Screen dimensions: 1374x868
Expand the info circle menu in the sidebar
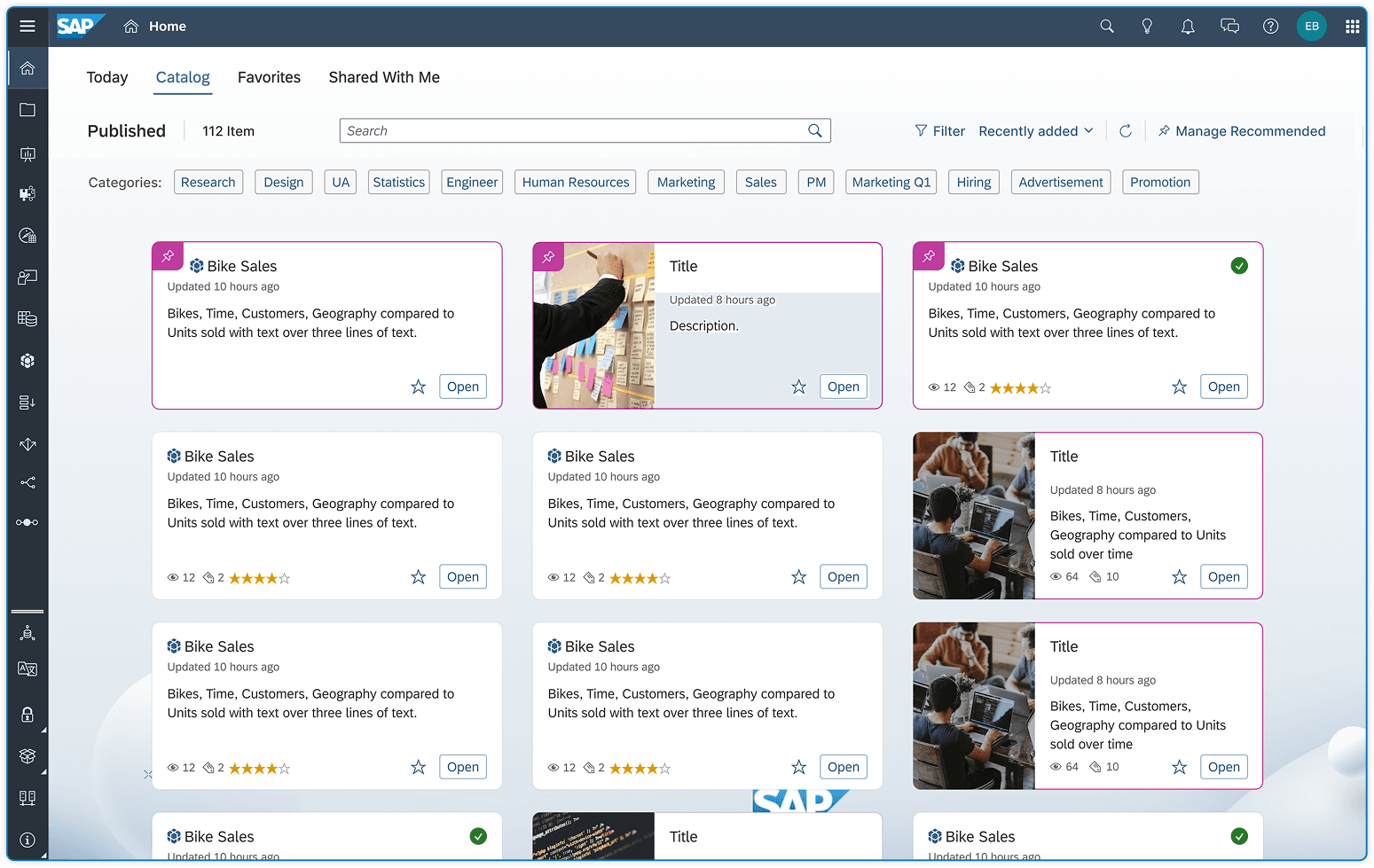(27, 840)
